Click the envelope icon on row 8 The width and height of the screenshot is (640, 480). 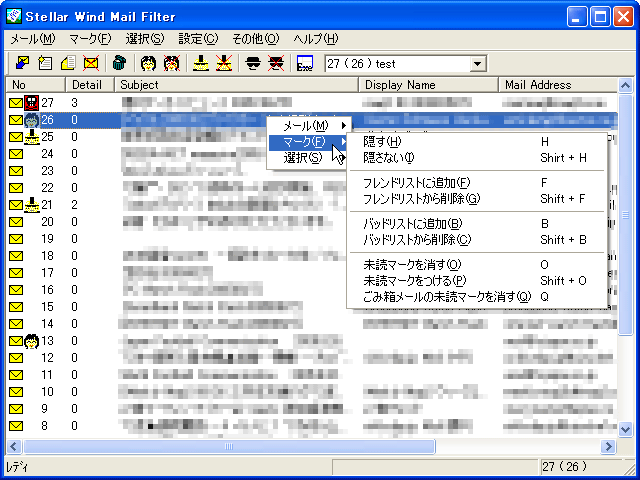click(16, 426)
